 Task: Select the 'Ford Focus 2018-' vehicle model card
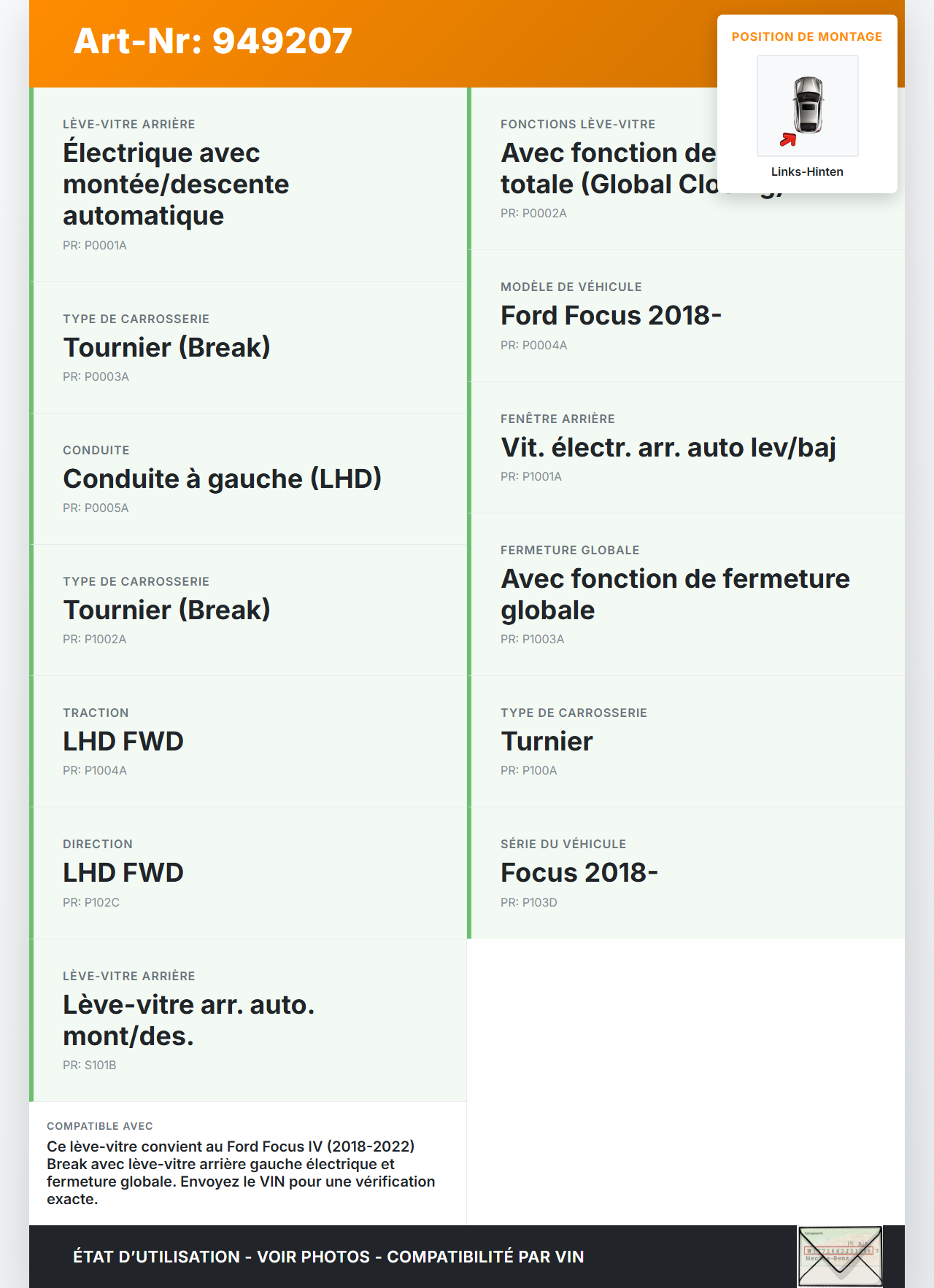point(686,316)
